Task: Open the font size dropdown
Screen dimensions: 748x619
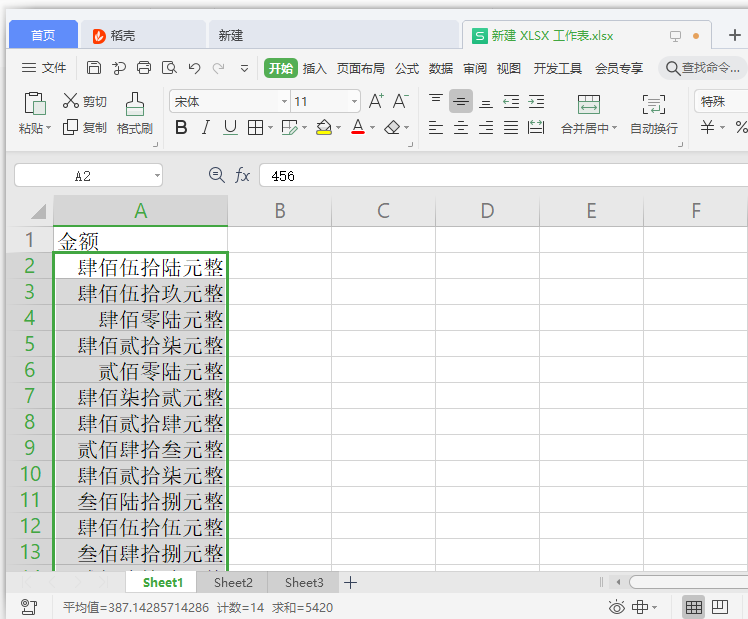Action: point(354,101)
